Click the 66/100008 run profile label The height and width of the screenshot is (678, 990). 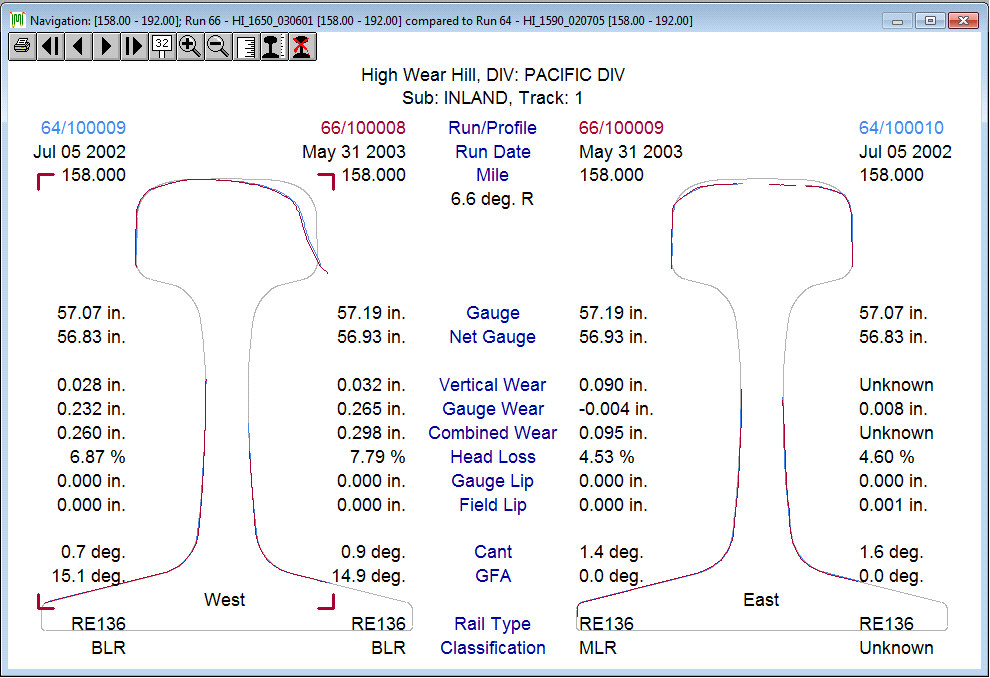pyautogui.click(x=363, y=128)
